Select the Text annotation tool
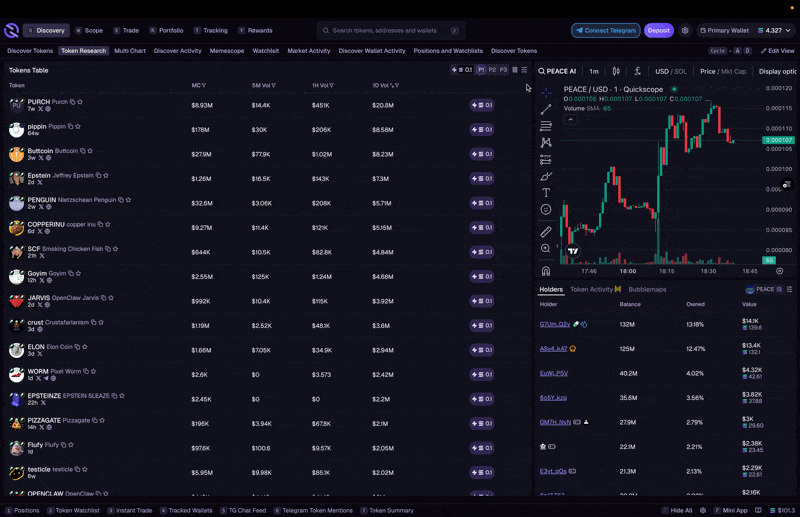The image size is (800, 517). point(546,193)
